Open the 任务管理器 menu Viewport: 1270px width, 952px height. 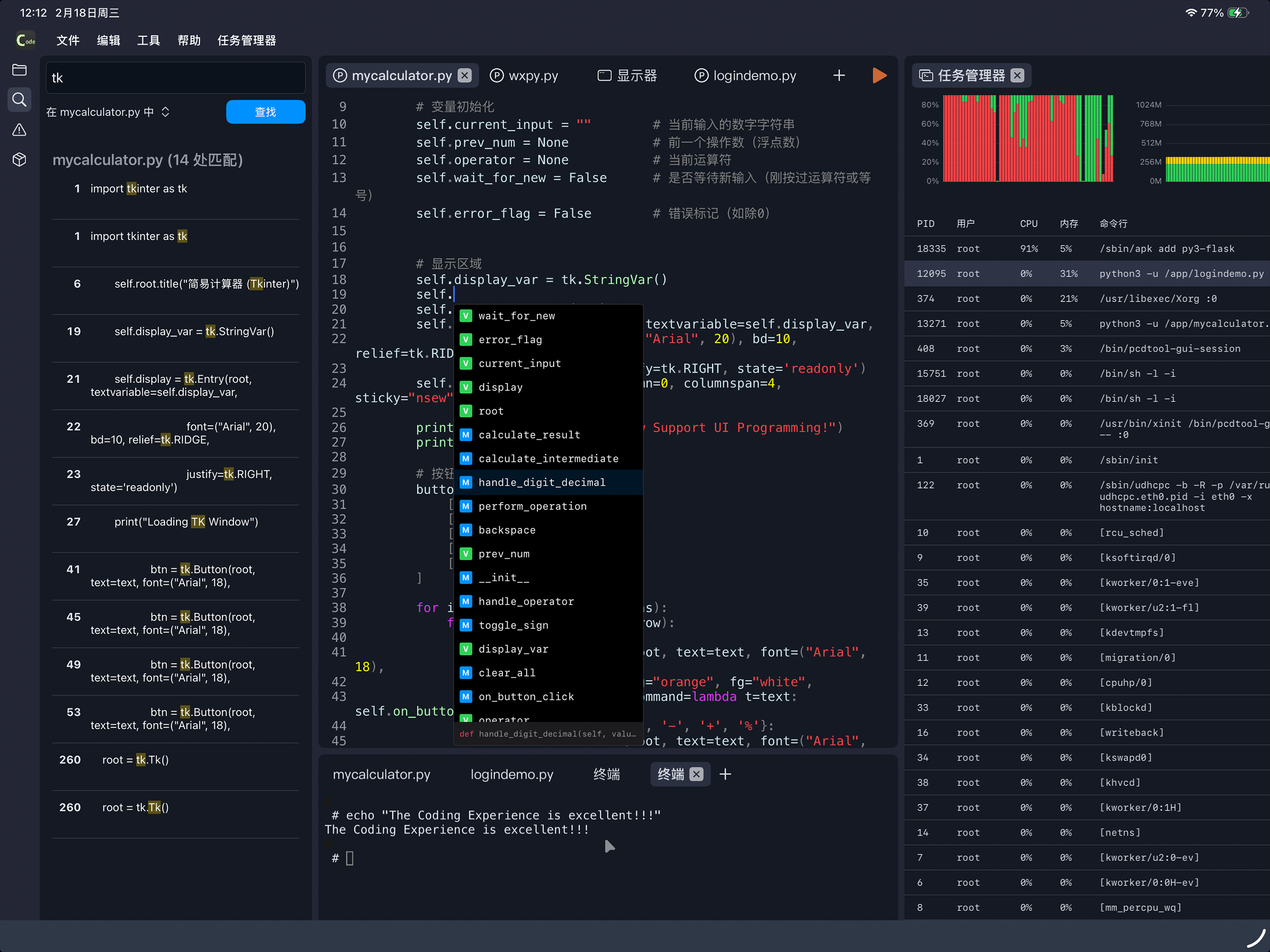pyautogui.click(x=247, y=40)
